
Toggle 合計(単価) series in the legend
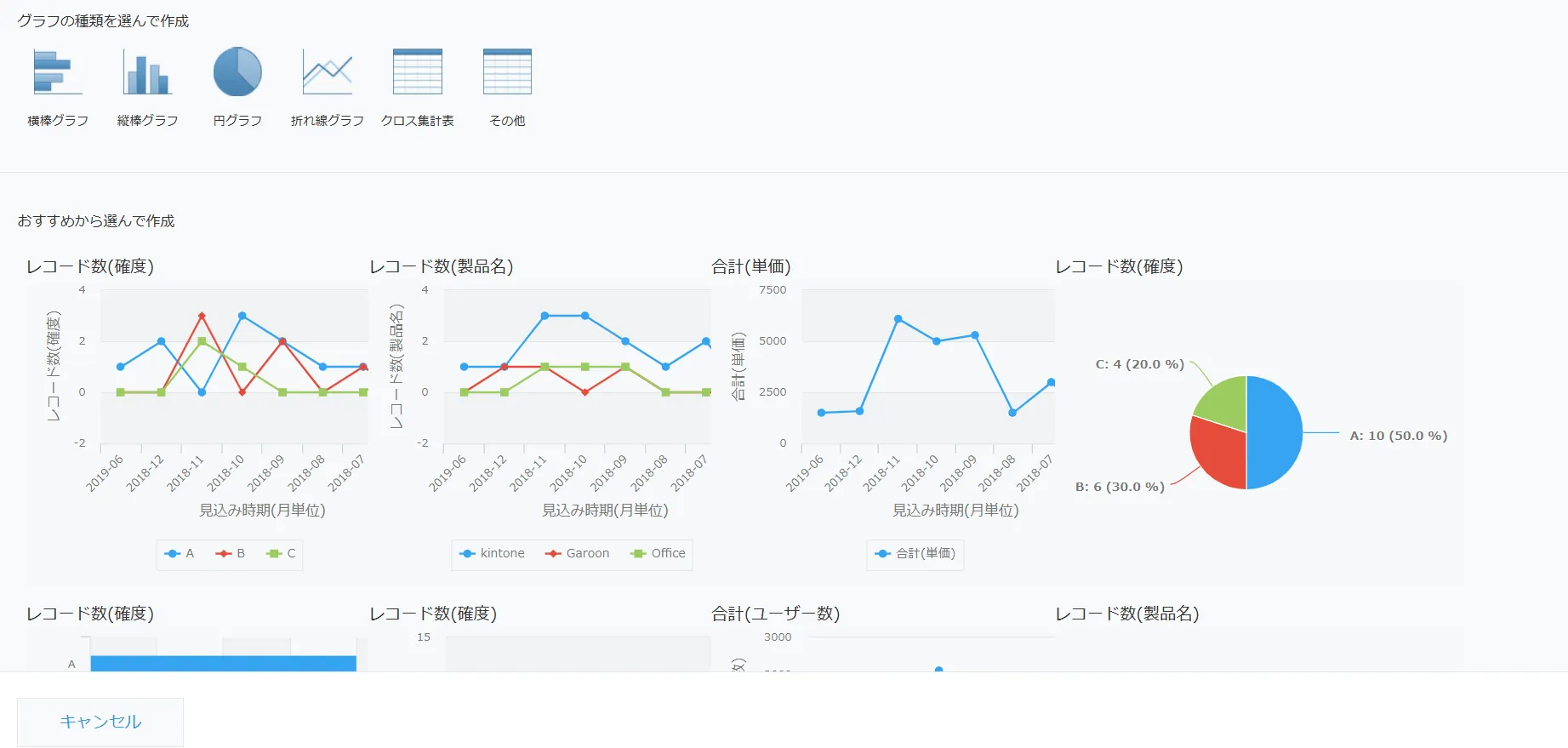(915, 553)
